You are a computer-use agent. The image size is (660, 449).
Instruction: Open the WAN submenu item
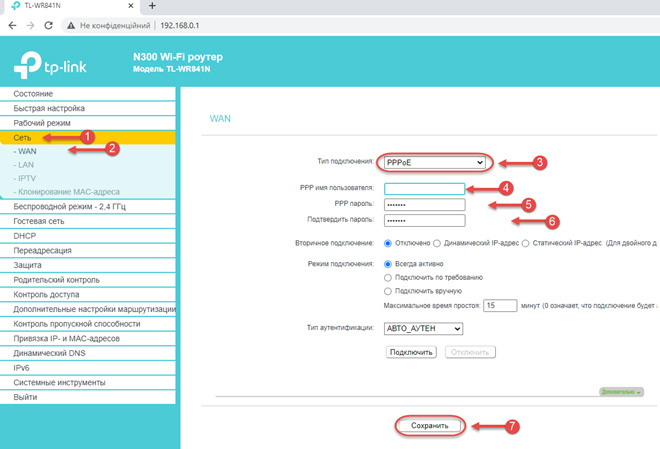point(26,150)
